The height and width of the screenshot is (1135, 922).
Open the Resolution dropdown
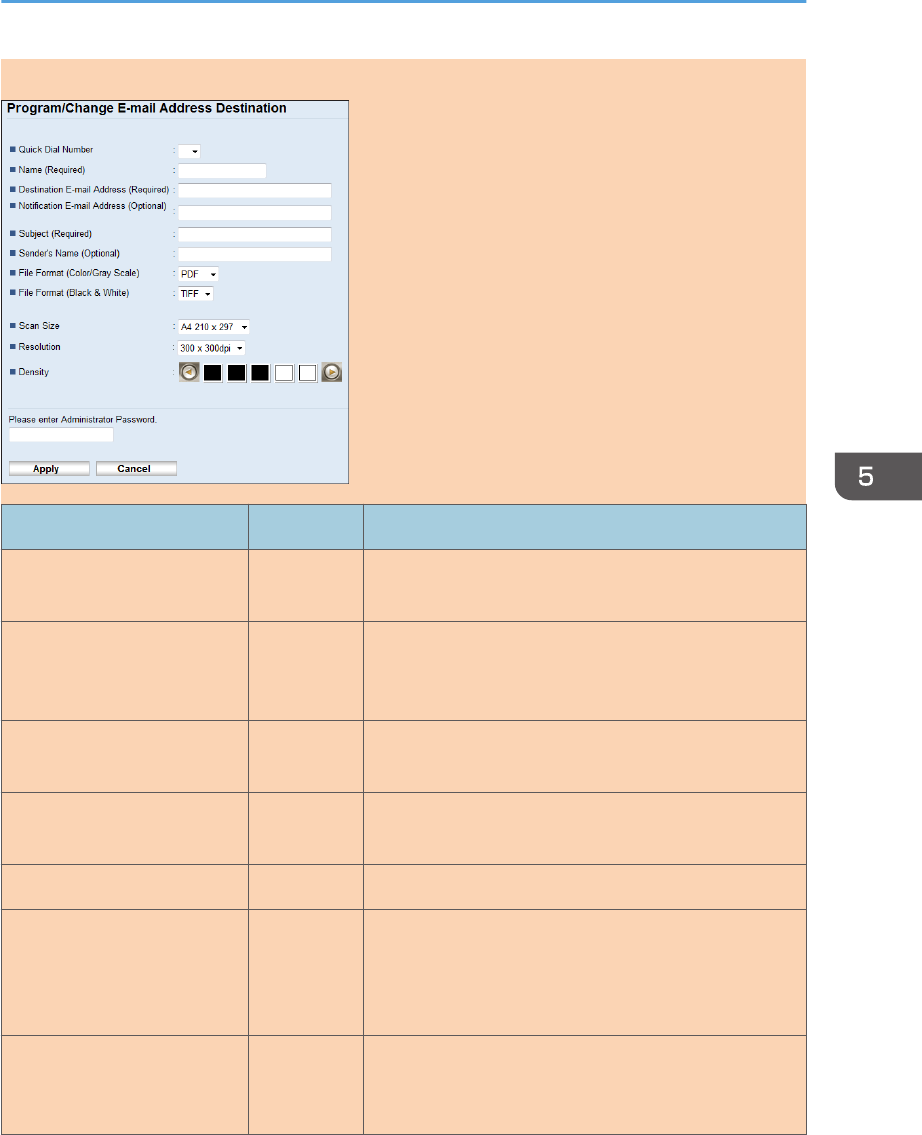[212, 348]
